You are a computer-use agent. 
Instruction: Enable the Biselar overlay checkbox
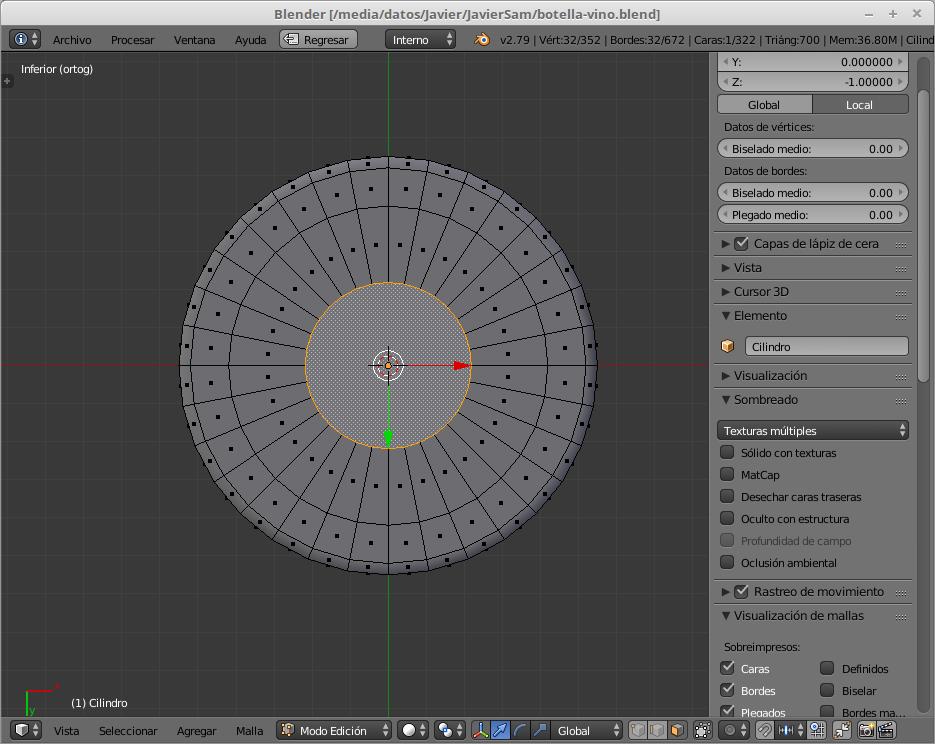[827, 690]
